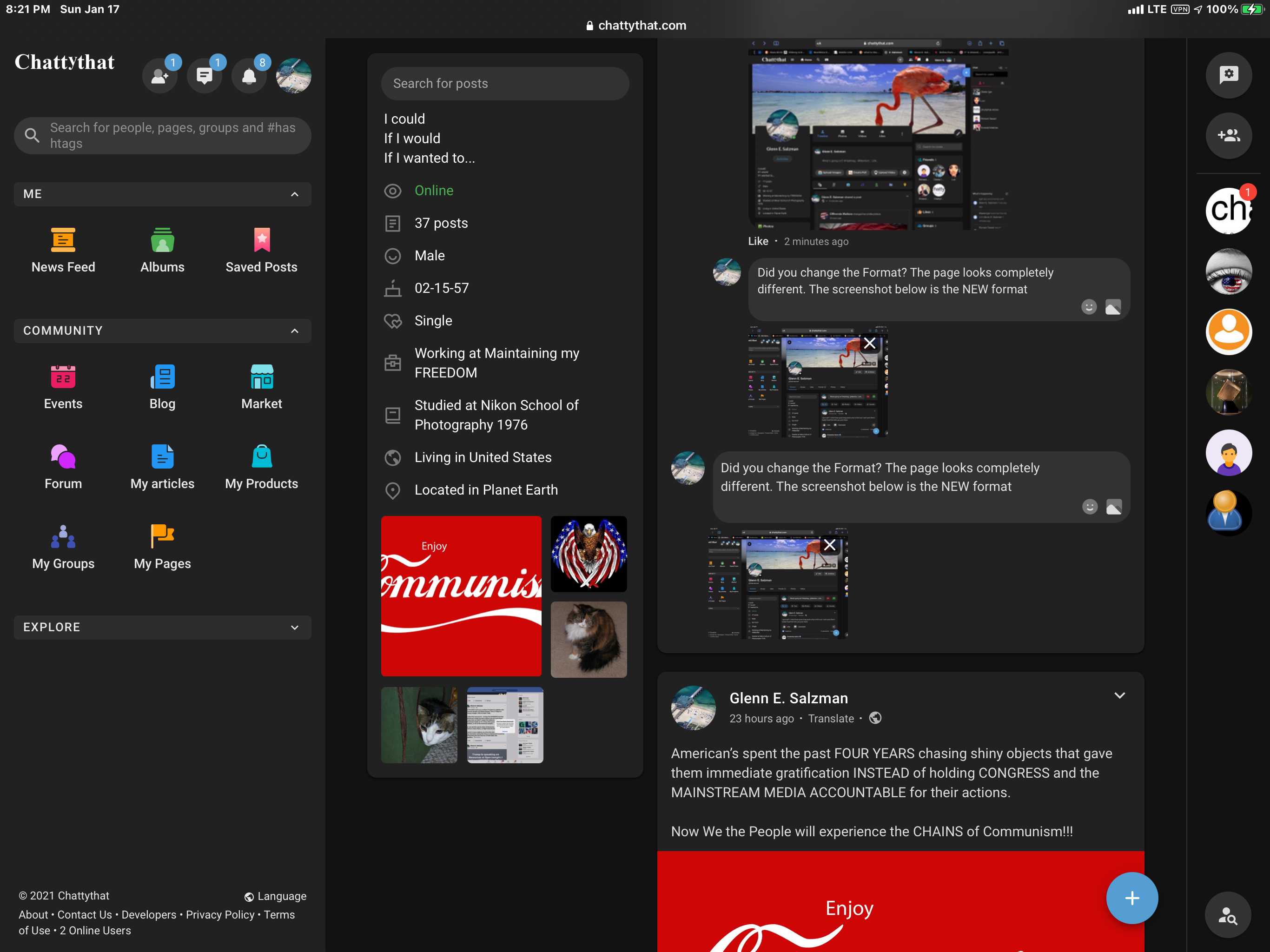1270x952 pixels.
Task: Focus the Search for posts field
Action: [x=505, y=84]
